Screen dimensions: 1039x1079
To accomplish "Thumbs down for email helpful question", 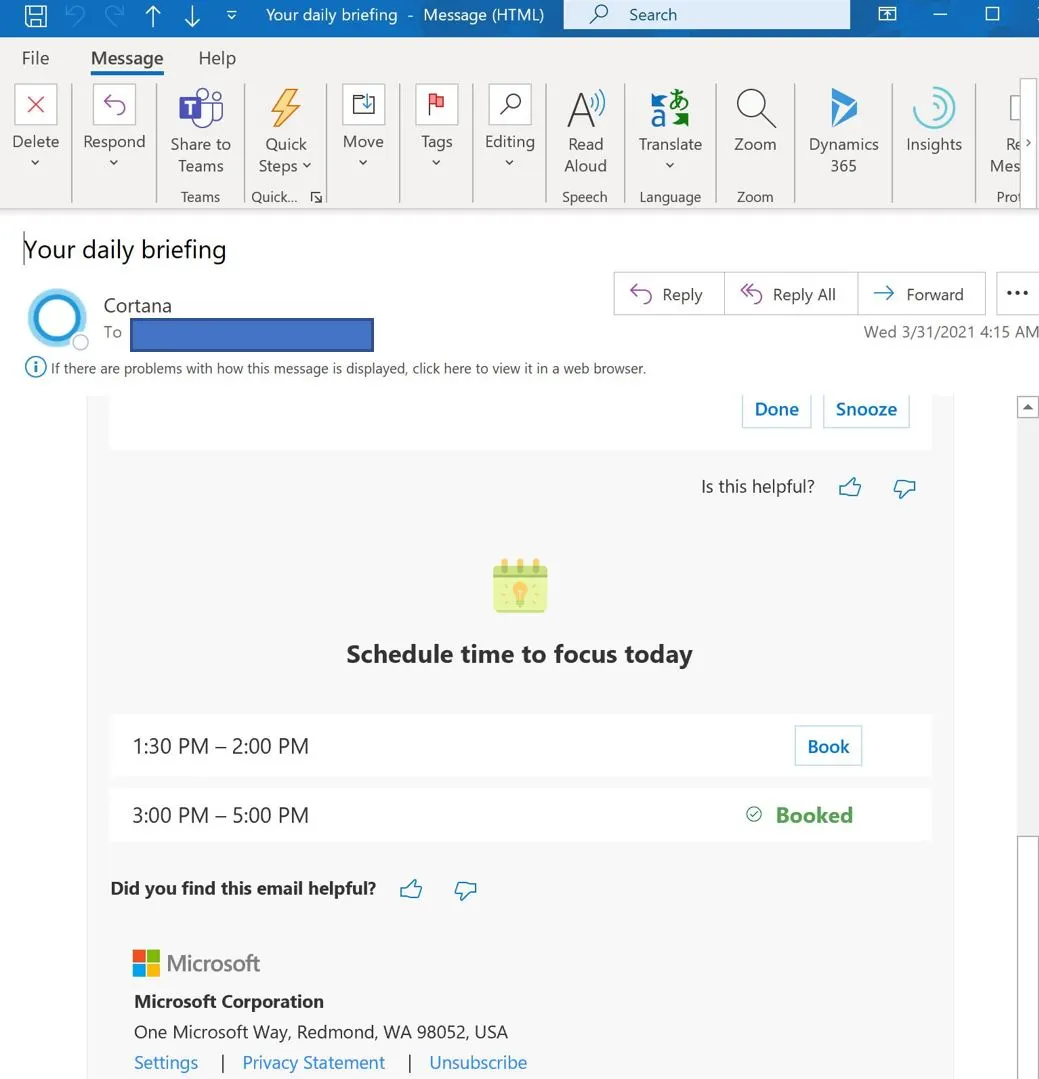I will pos(465,890).
